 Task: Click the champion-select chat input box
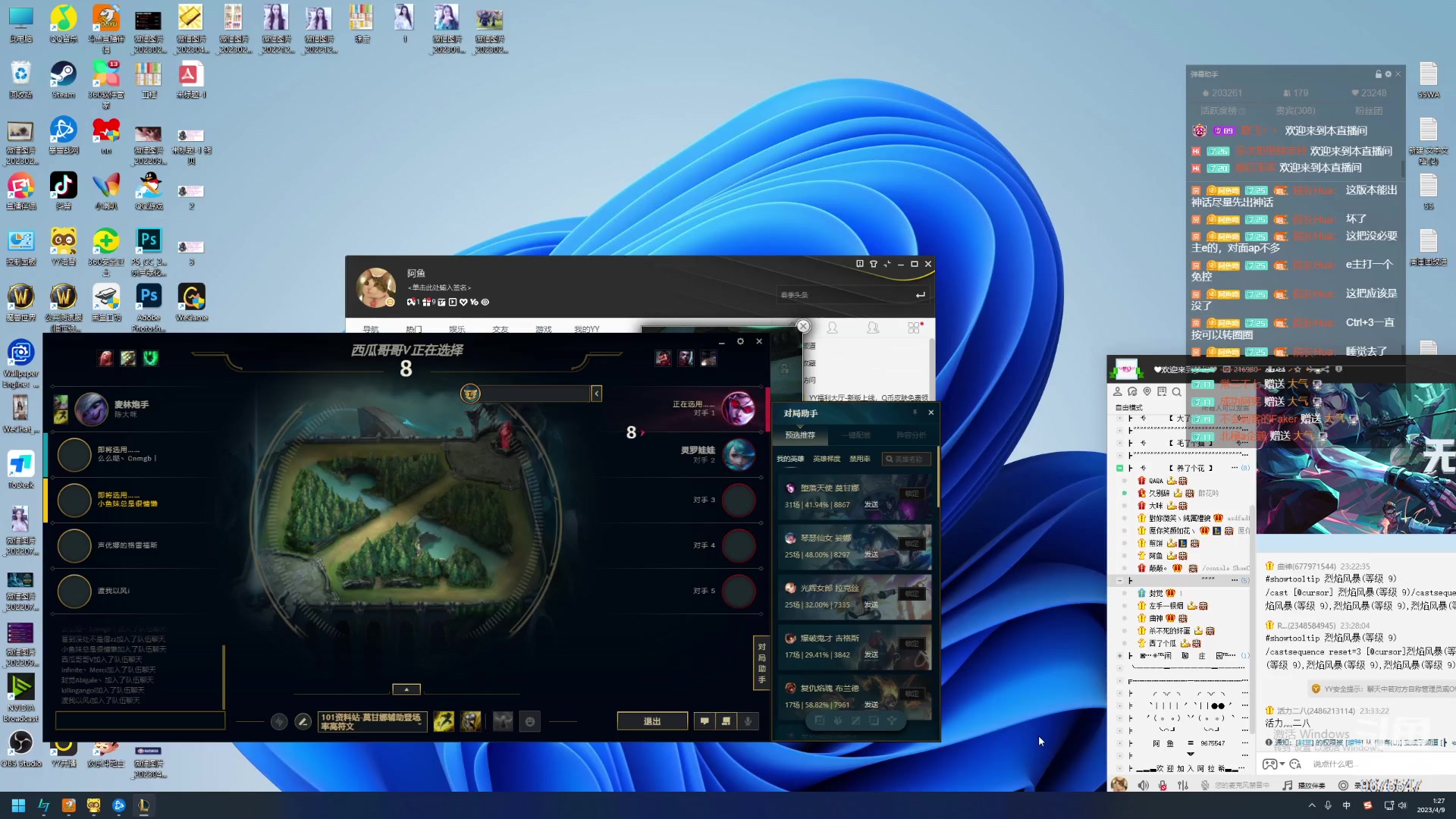(x=140, y=720)
